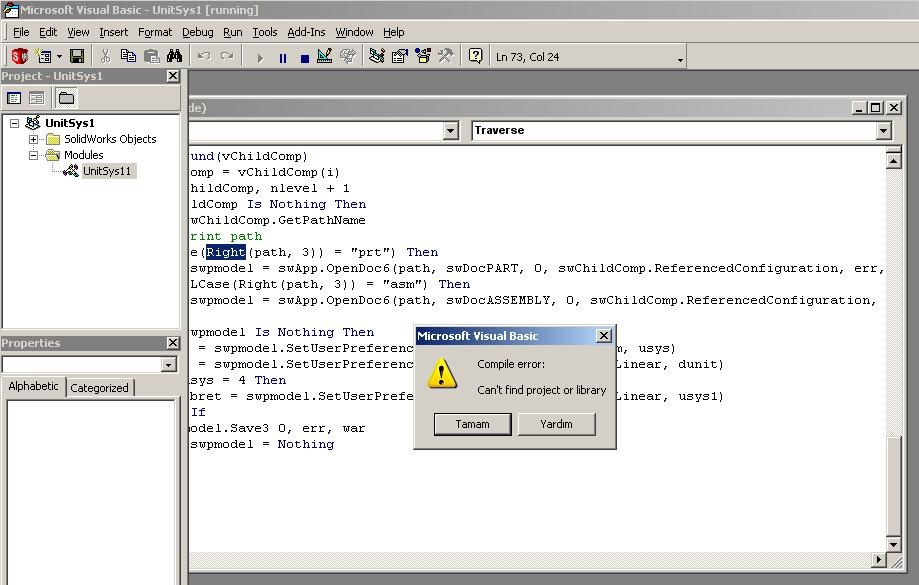Select the SolidWorks Objects folder label
The width and height of the screenshot is (919, 585).
pos(110,139)
